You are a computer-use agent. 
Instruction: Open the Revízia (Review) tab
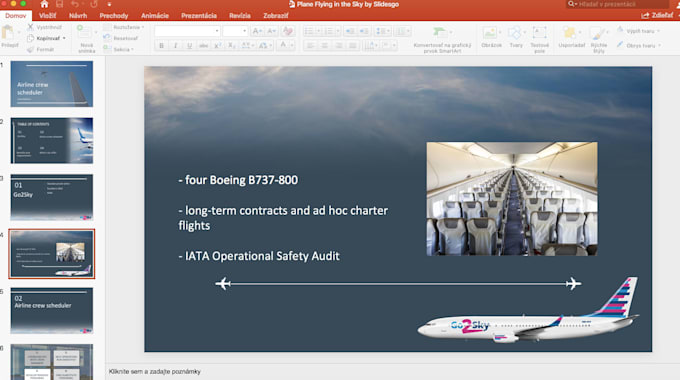coord(240,16)
